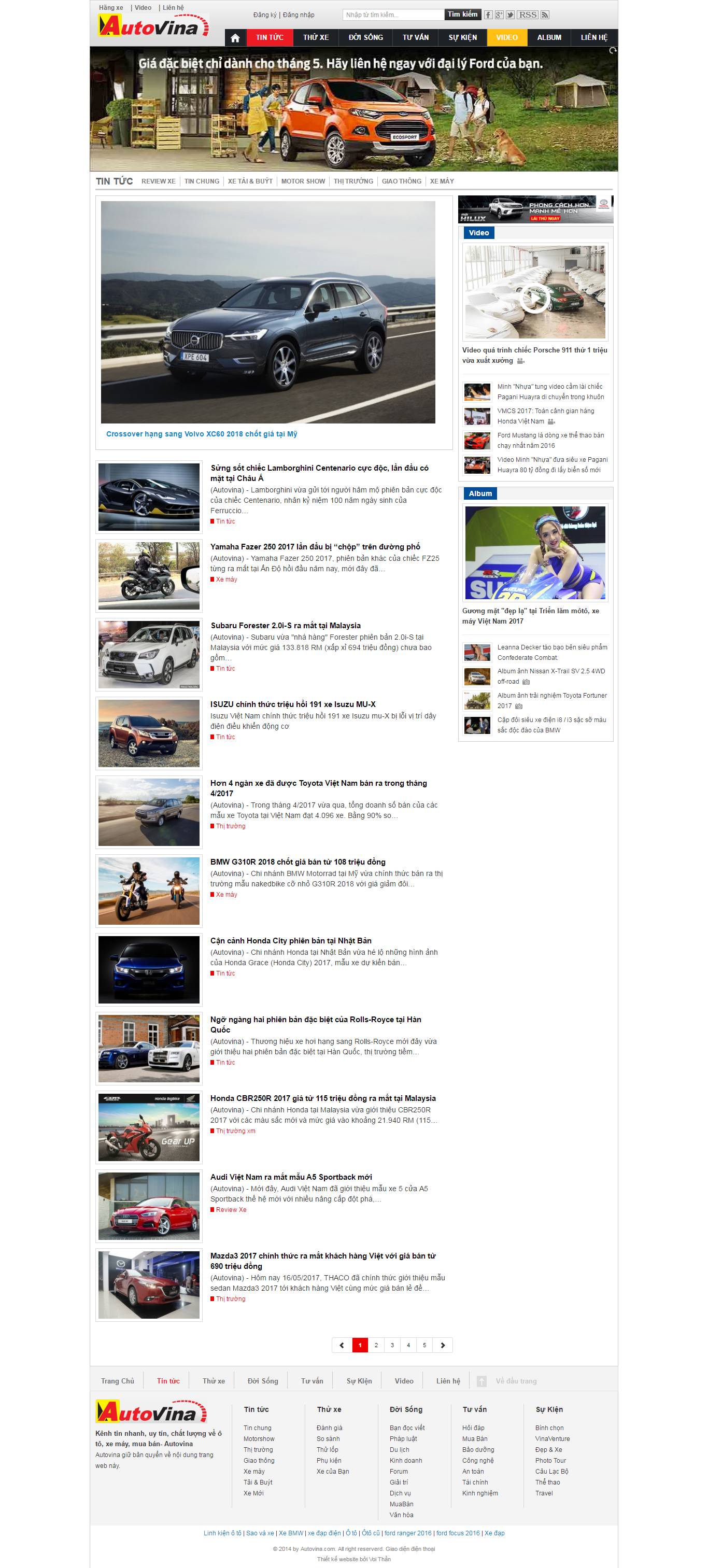
Task: Open the THỬ XE menu tab
Action: pos(316,38)
